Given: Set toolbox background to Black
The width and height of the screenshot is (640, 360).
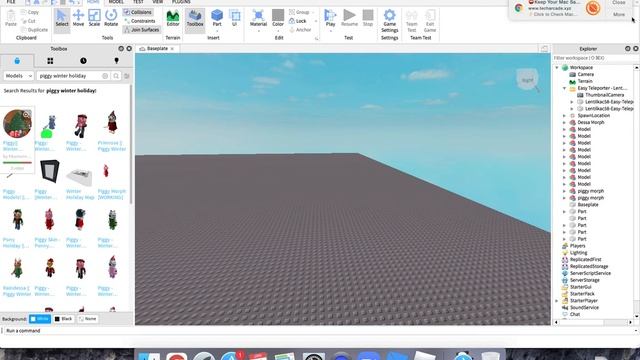Looking at the screenshot, I should point(63,319).
